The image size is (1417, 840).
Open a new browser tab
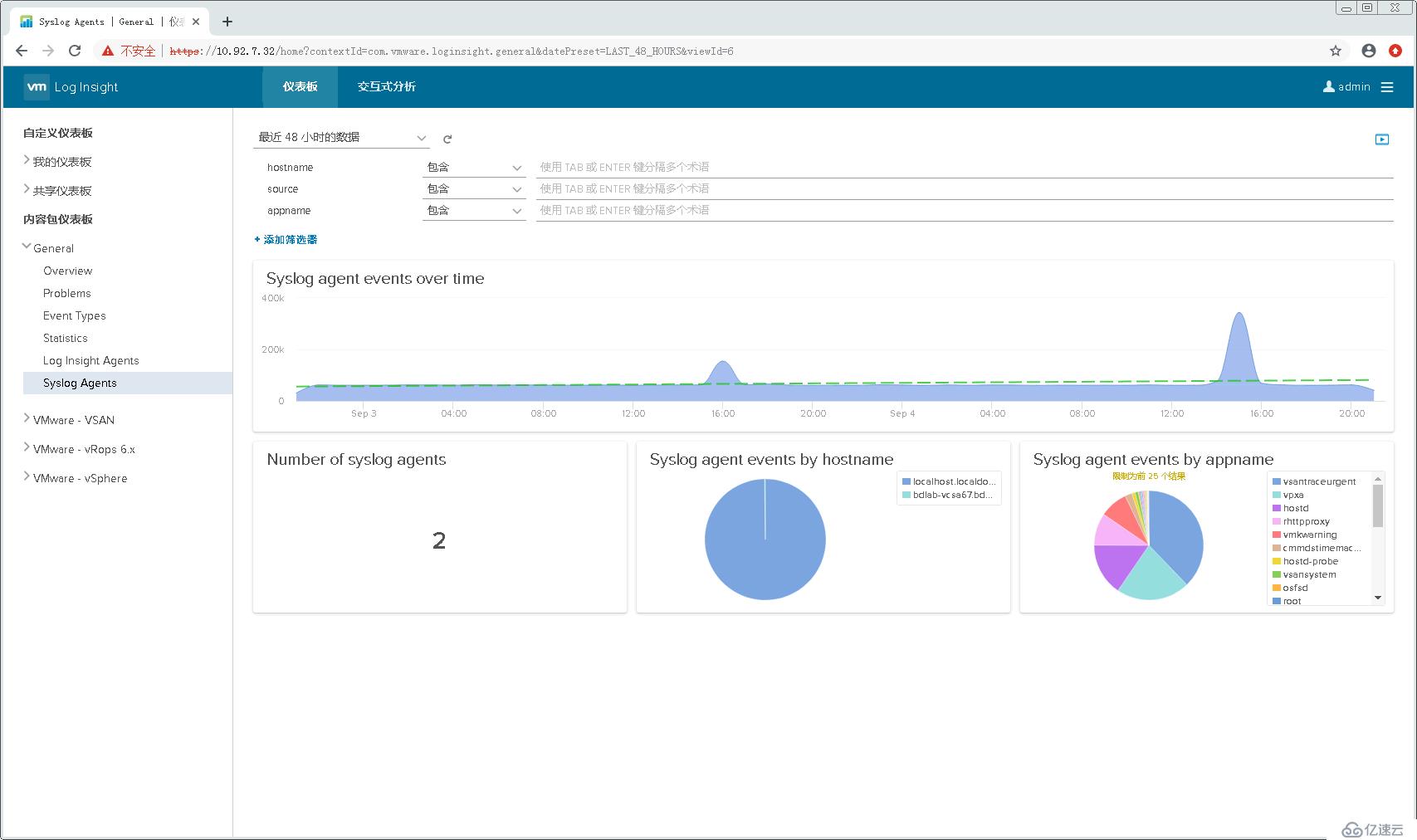click(227, 22)
